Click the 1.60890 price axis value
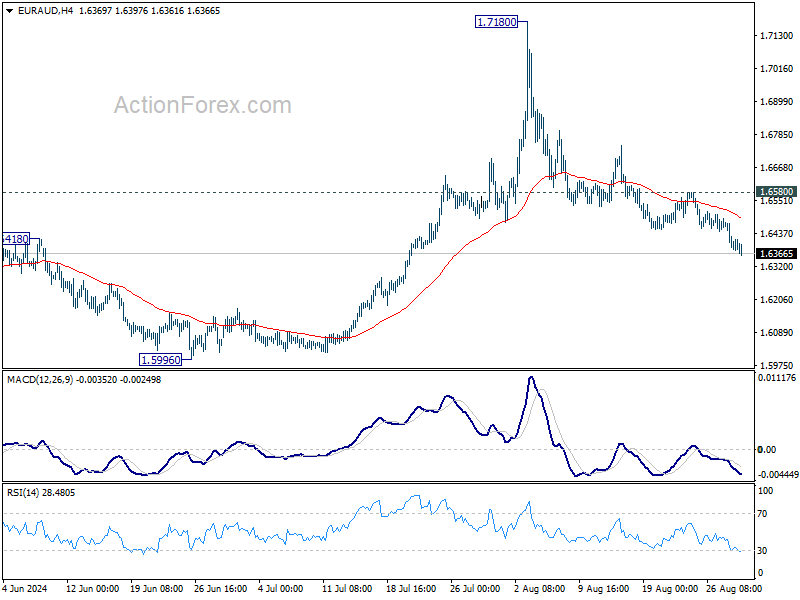This screenshot has height=600, width=800. (777, 333)
